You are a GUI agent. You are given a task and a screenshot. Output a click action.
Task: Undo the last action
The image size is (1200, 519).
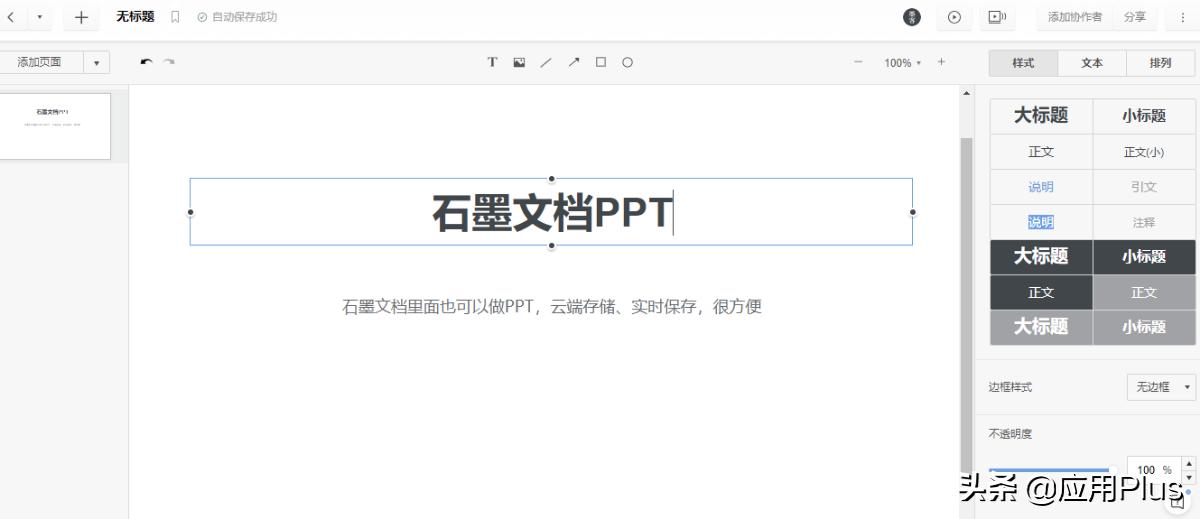pos(146,62)
